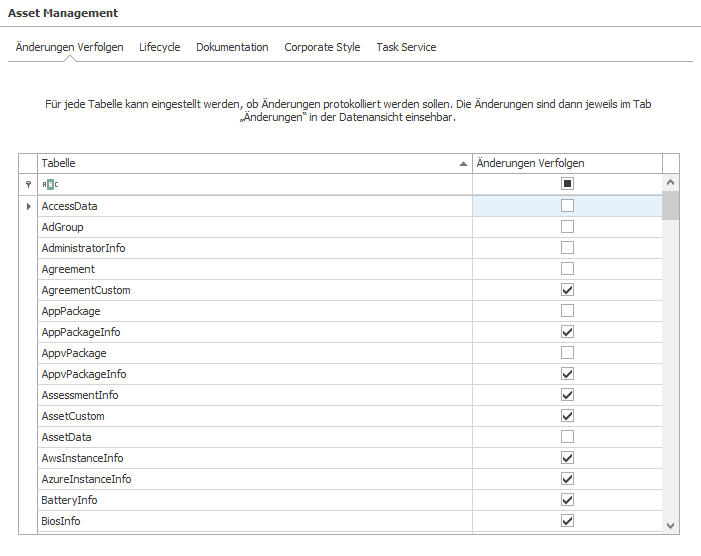This screenshot has height=556, width=701.
Task: Click the AccessData row indicator arrow
Action: [x=29, y=206]
